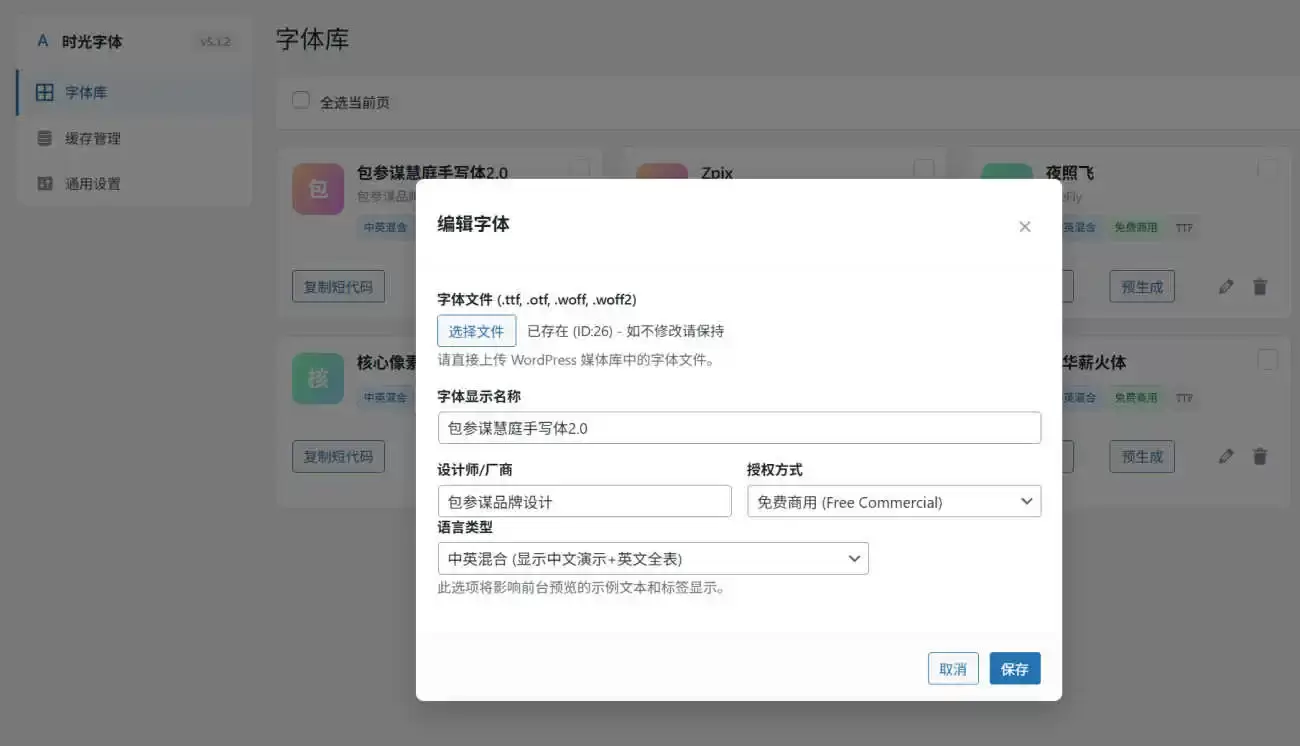1300x746 pixels.
Task: Click the edit pencil icon beside 华薪火体
Action: (x=1226, y=456)
